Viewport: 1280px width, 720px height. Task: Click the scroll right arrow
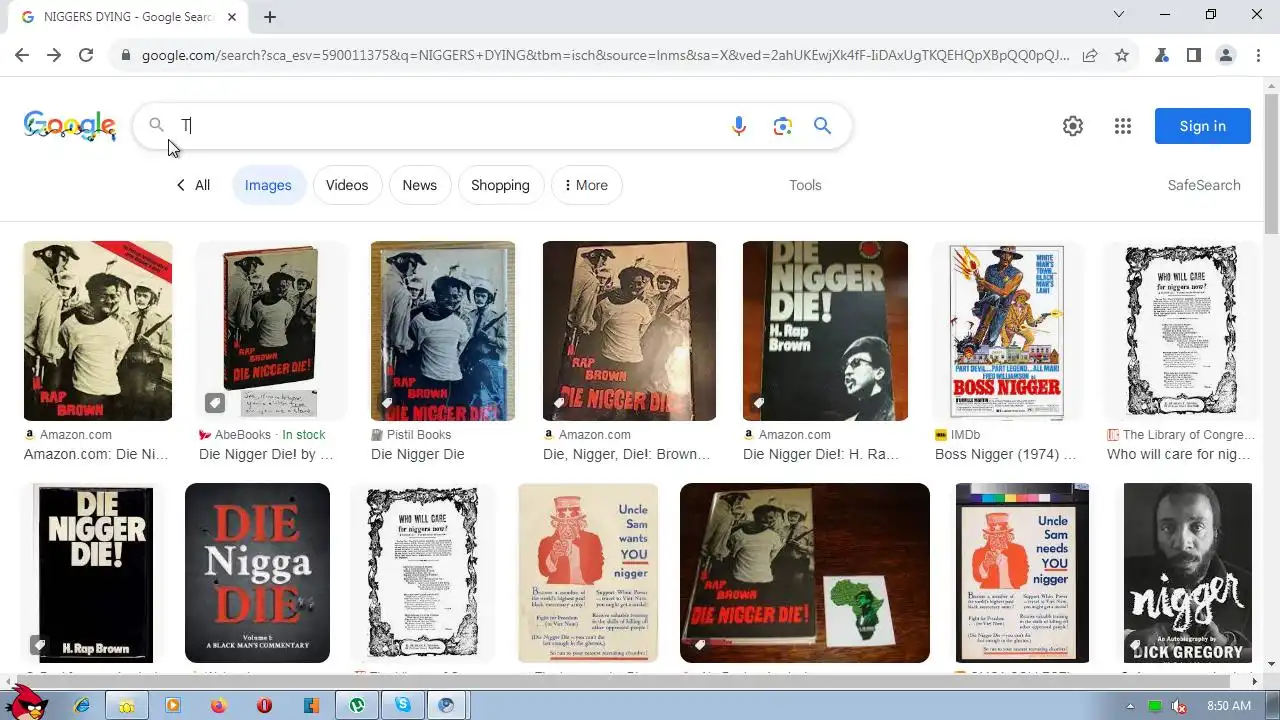(1255, 681)
